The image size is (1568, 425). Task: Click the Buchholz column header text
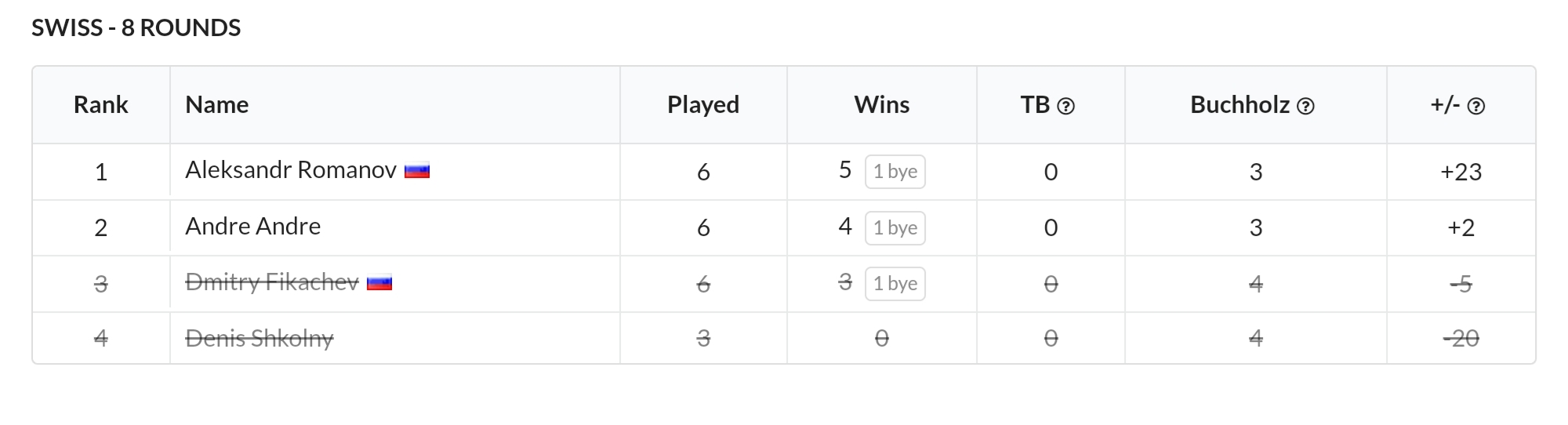[x=1240, y=105]
